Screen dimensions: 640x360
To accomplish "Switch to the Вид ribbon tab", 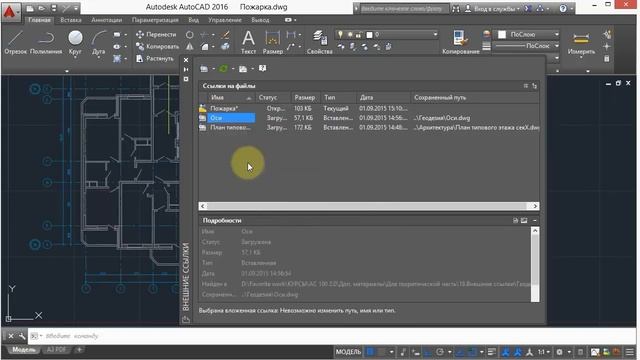I will pos(193,20).
